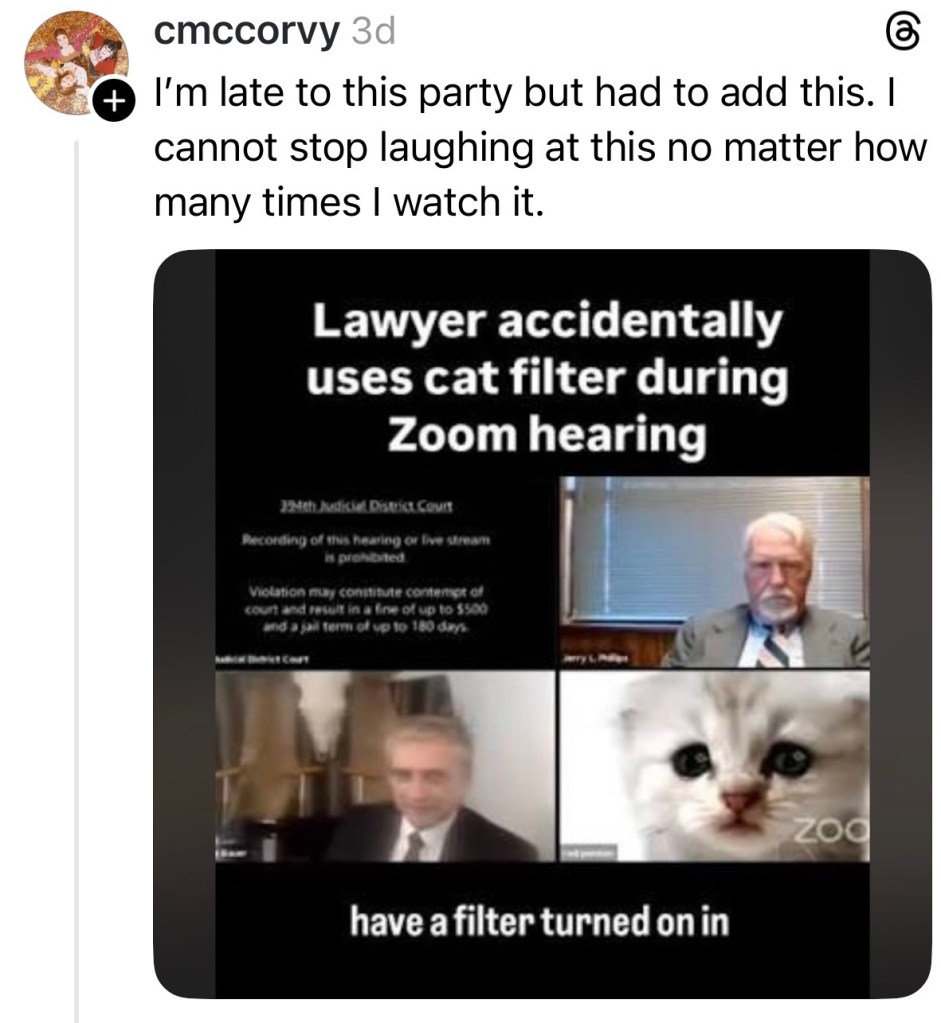Tap the plus follow badge on the avatar
Image resolution: width=941 pixels, height=1023 pixels.
[113, 100]
